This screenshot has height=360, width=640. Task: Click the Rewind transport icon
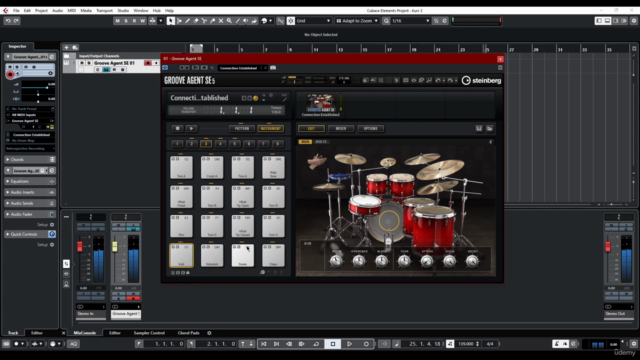click(289, 344)
